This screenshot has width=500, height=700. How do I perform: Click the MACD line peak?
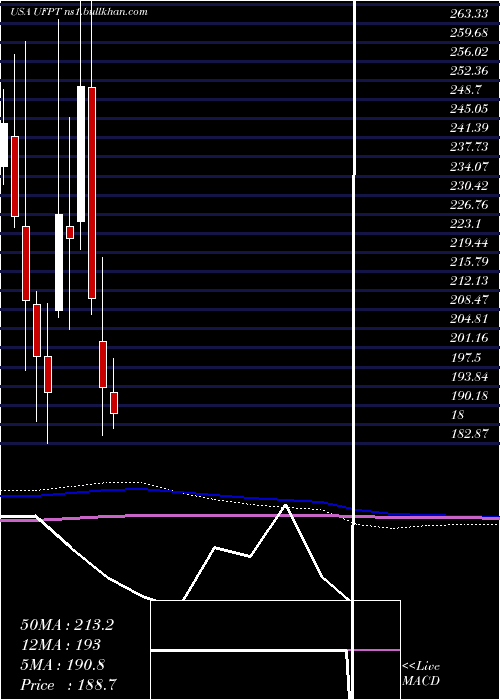(x=285, y=506)
